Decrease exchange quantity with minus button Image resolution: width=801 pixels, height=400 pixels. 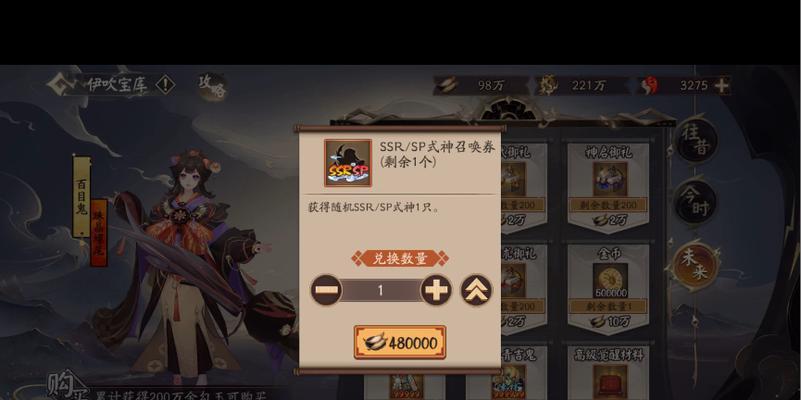pos(326,290)
